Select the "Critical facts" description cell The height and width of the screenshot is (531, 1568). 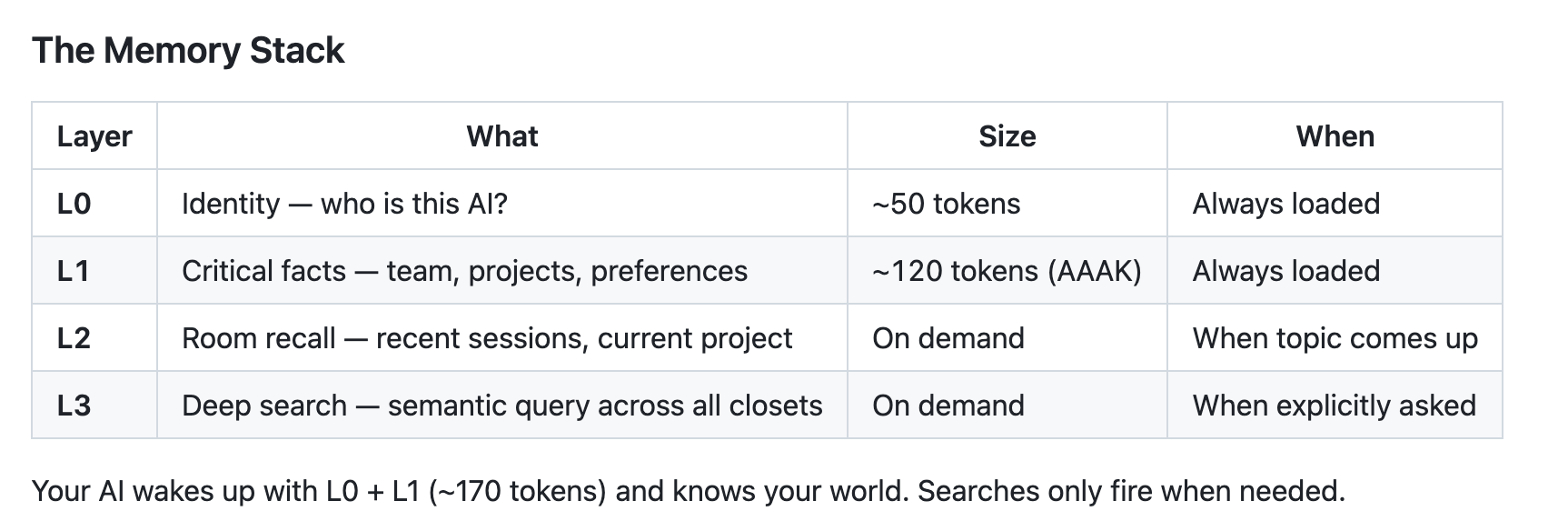[502, 271]
